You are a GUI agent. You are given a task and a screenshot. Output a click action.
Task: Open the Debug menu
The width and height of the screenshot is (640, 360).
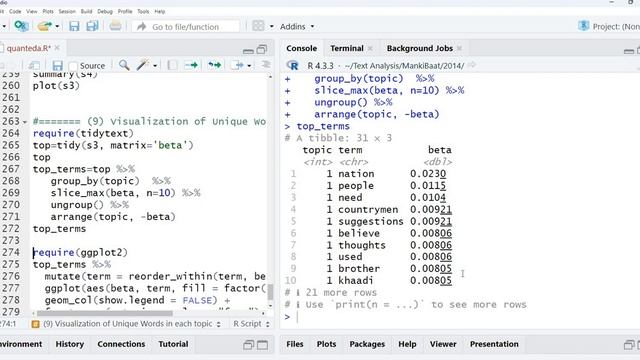click(105, 11)
